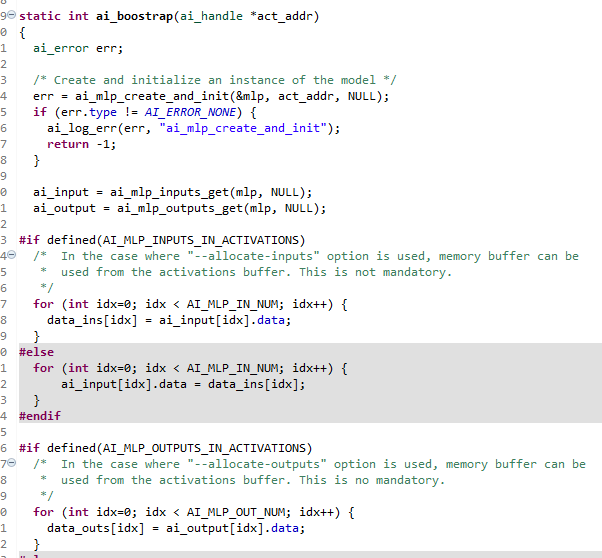Click the ai_handle parameter type
The image size is (602, 558).
212,17
